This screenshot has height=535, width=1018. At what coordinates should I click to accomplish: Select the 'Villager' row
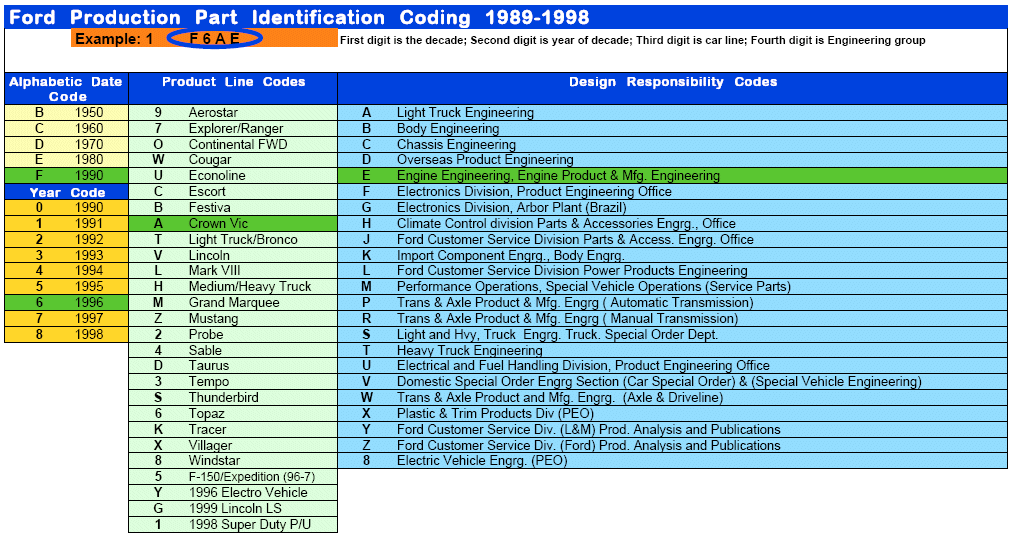[233, 445]
